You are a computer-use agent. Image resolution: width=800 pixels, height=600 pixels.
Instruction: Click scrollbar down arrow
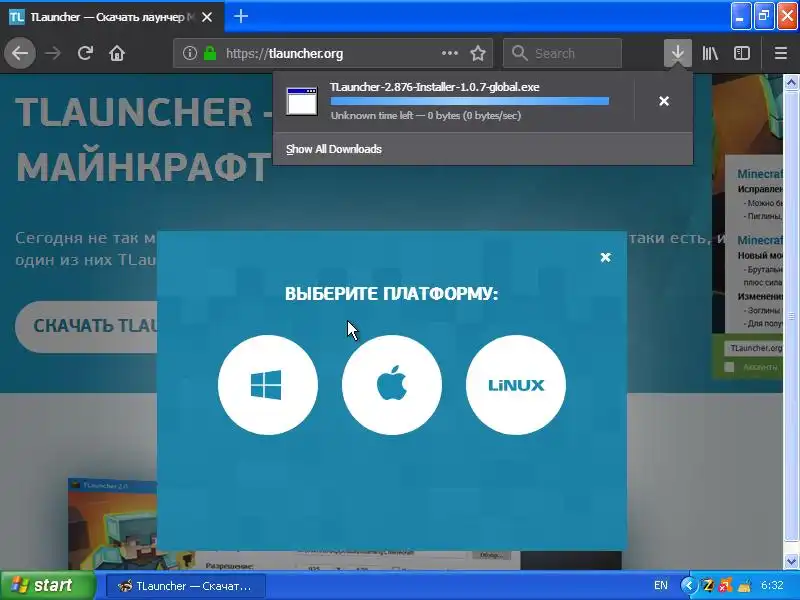(791, 561)
